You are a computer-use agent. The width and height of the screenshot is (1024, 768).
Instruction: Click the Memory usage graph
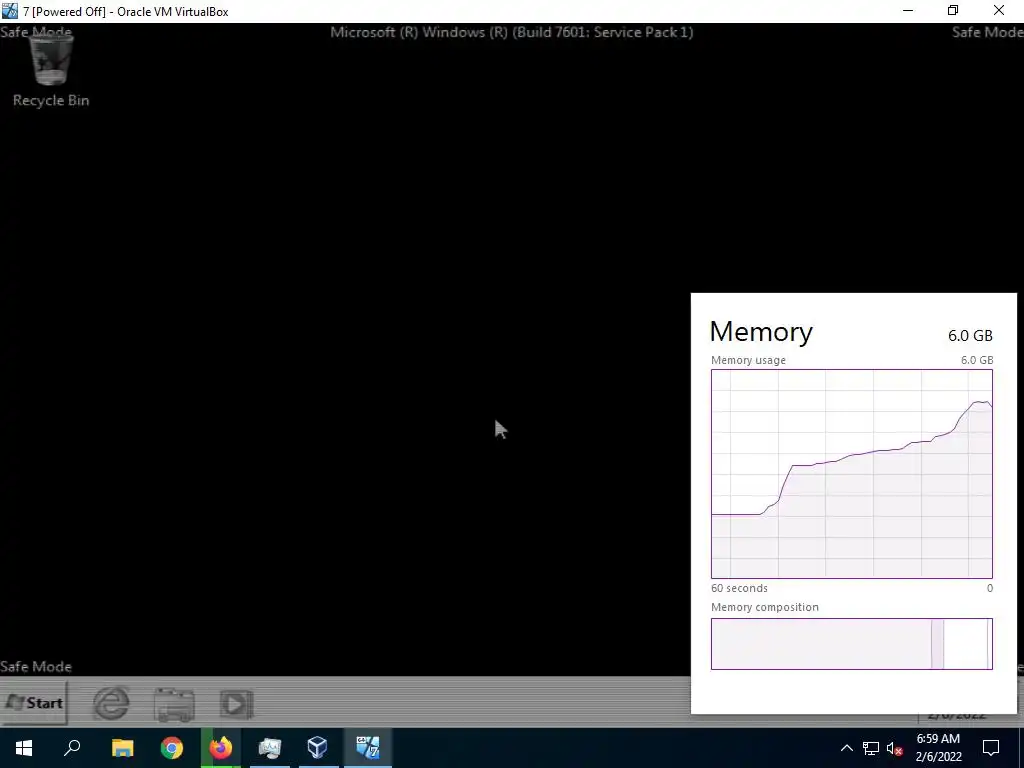852,473
